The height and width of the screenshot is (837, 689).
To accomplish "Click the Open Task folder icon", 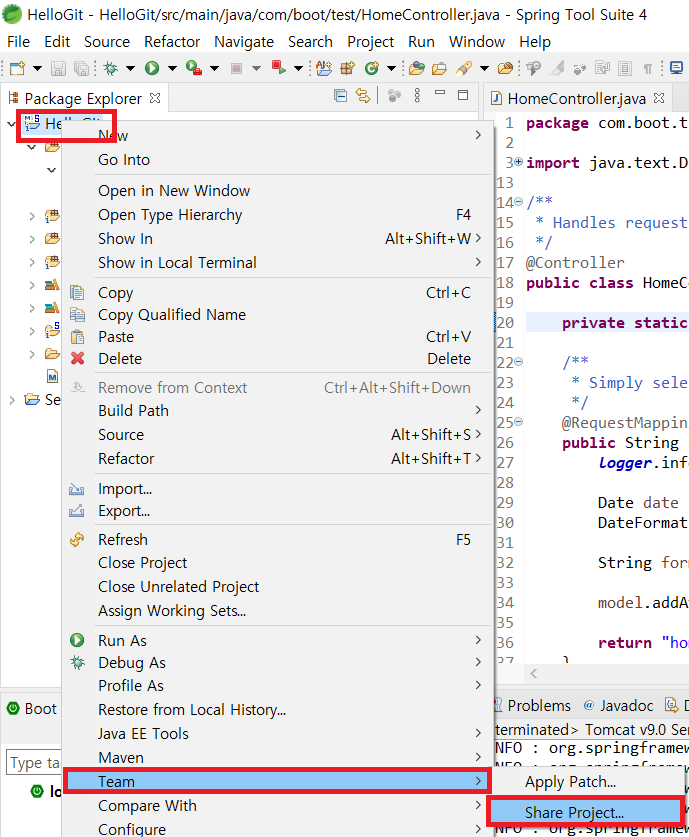I will pyautogui.click(x=439, y=68).
